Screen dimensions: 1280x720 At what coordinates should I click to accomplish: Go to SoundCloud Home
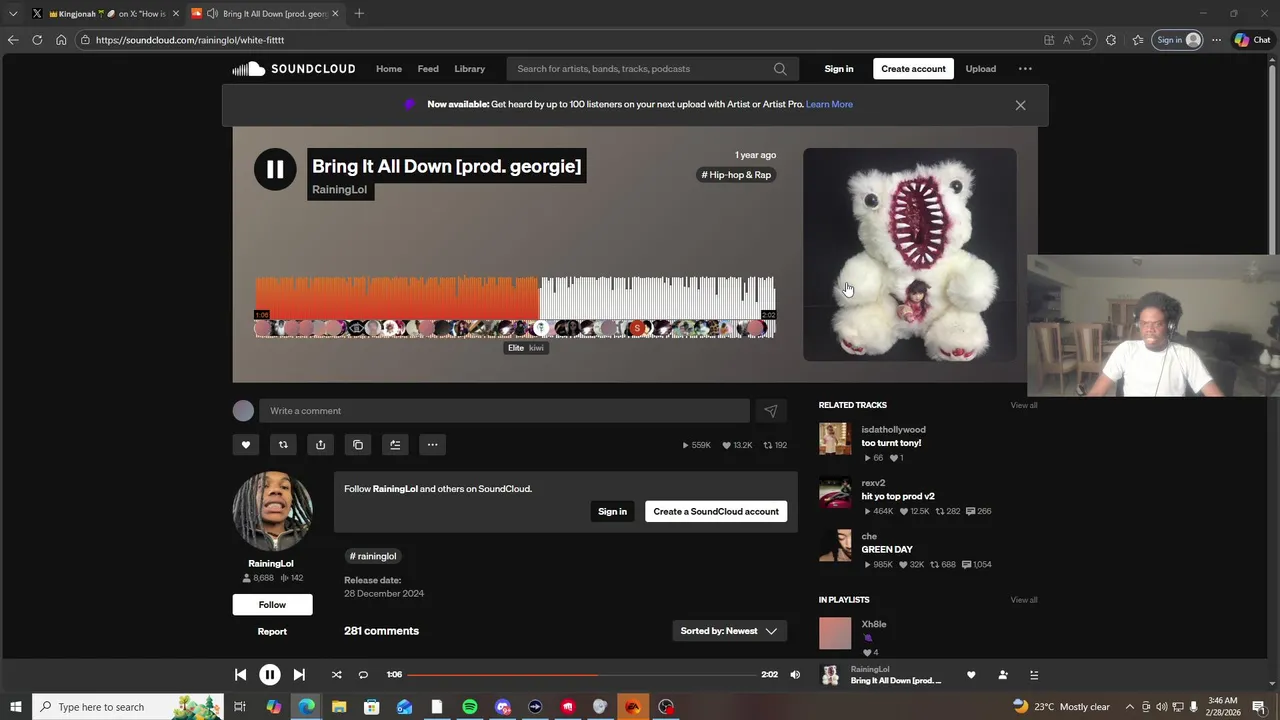(x=389, y=69)
